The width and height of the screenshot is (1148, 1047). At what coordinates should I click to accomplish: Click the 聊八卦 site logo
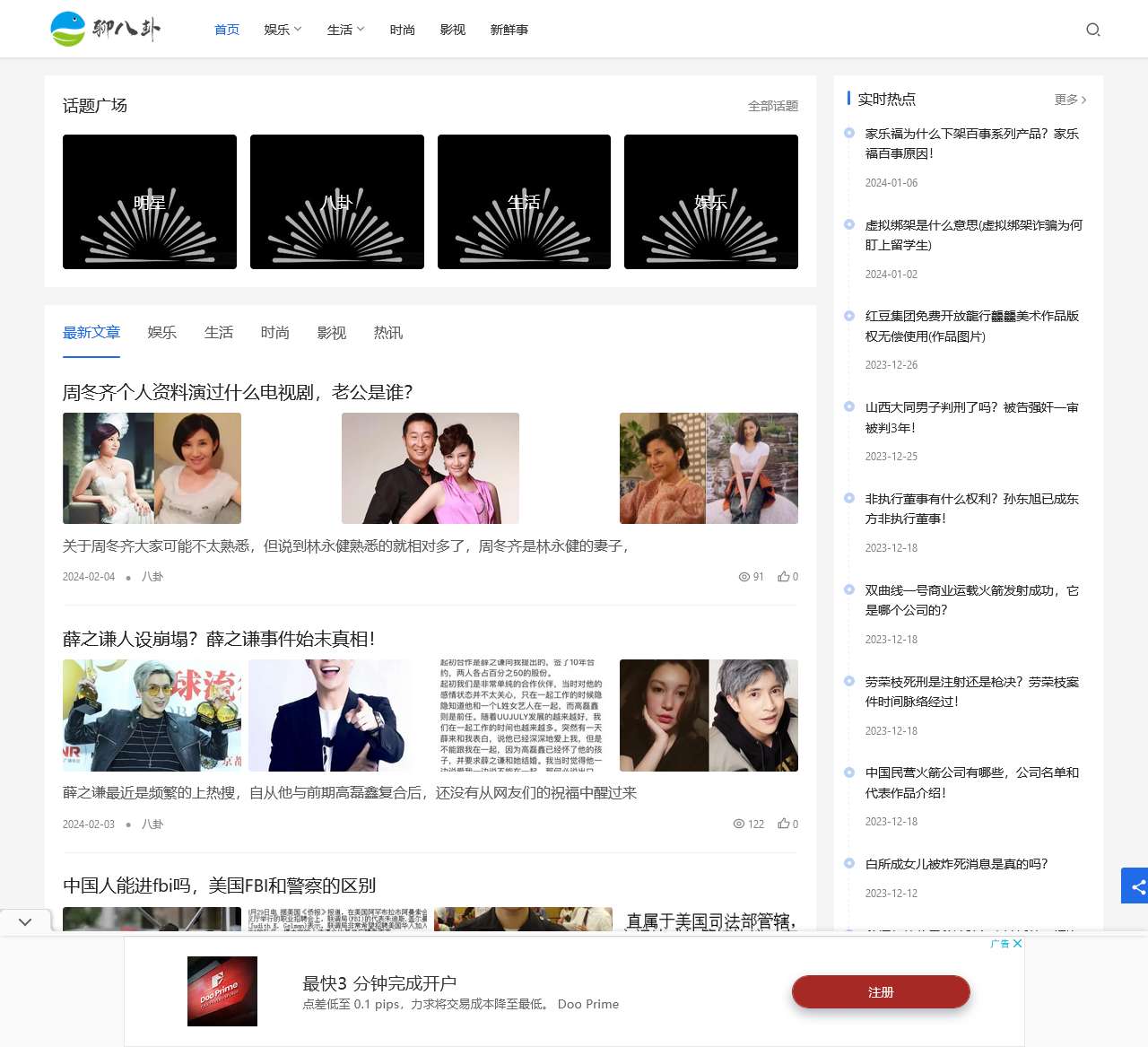coord(106,29)
